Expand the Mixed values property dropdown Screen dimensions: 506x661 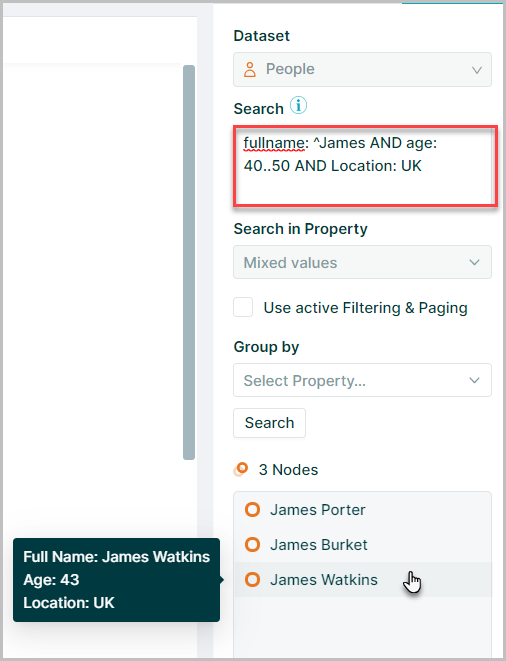(x=362, y=262)
